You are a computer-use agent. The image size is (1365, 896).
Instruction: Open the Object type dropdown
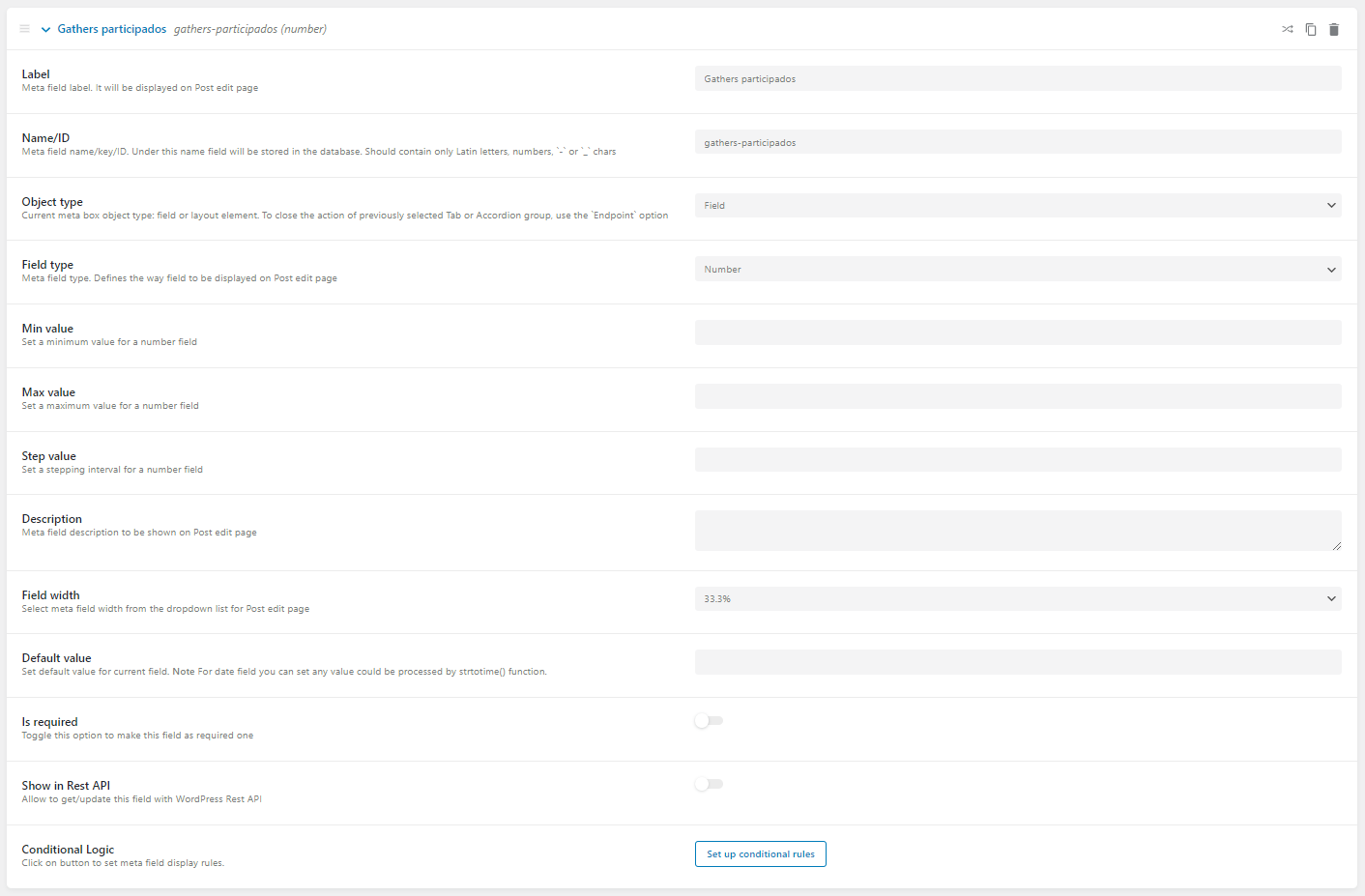[1018, 205]
